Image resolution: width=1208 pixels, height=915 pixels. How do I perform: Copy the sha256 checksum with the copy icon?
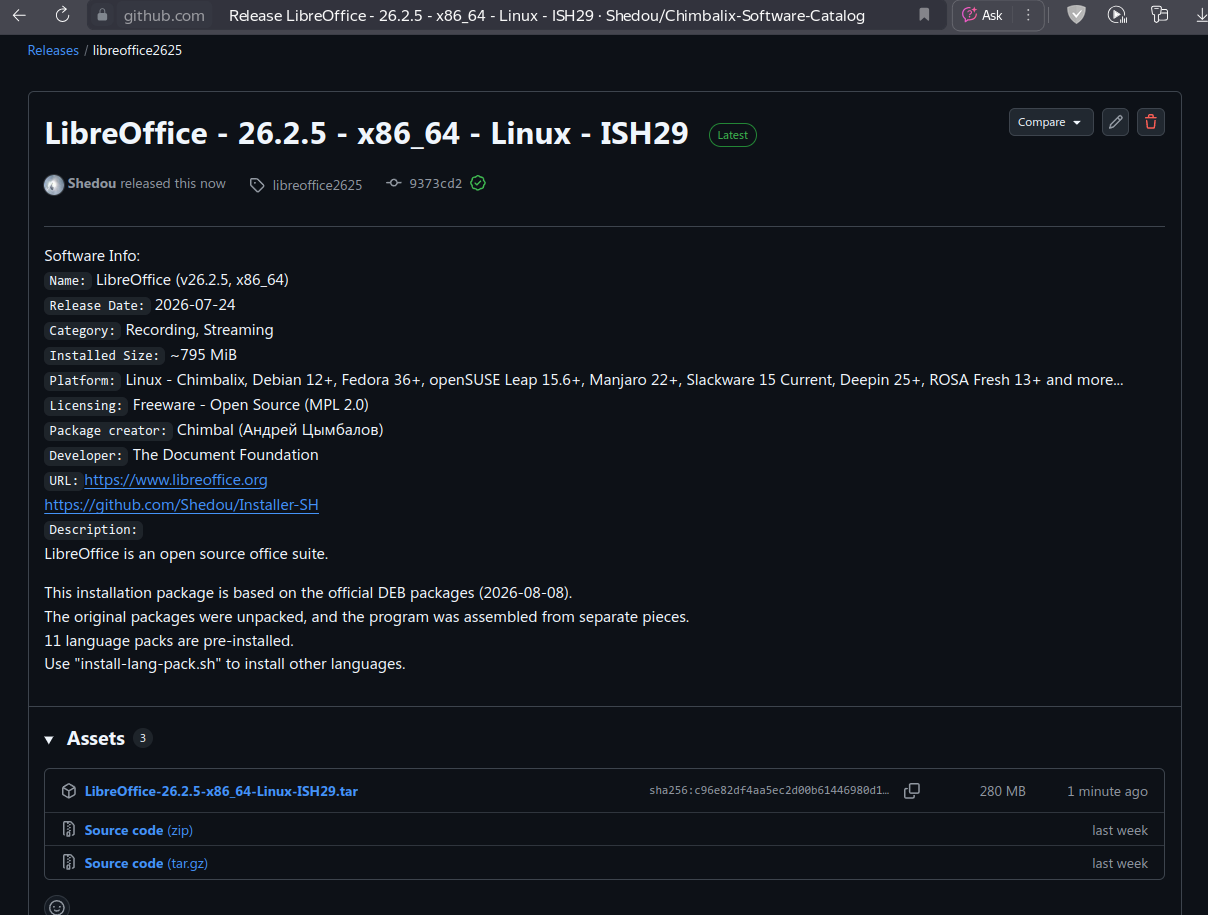point(912,791)
